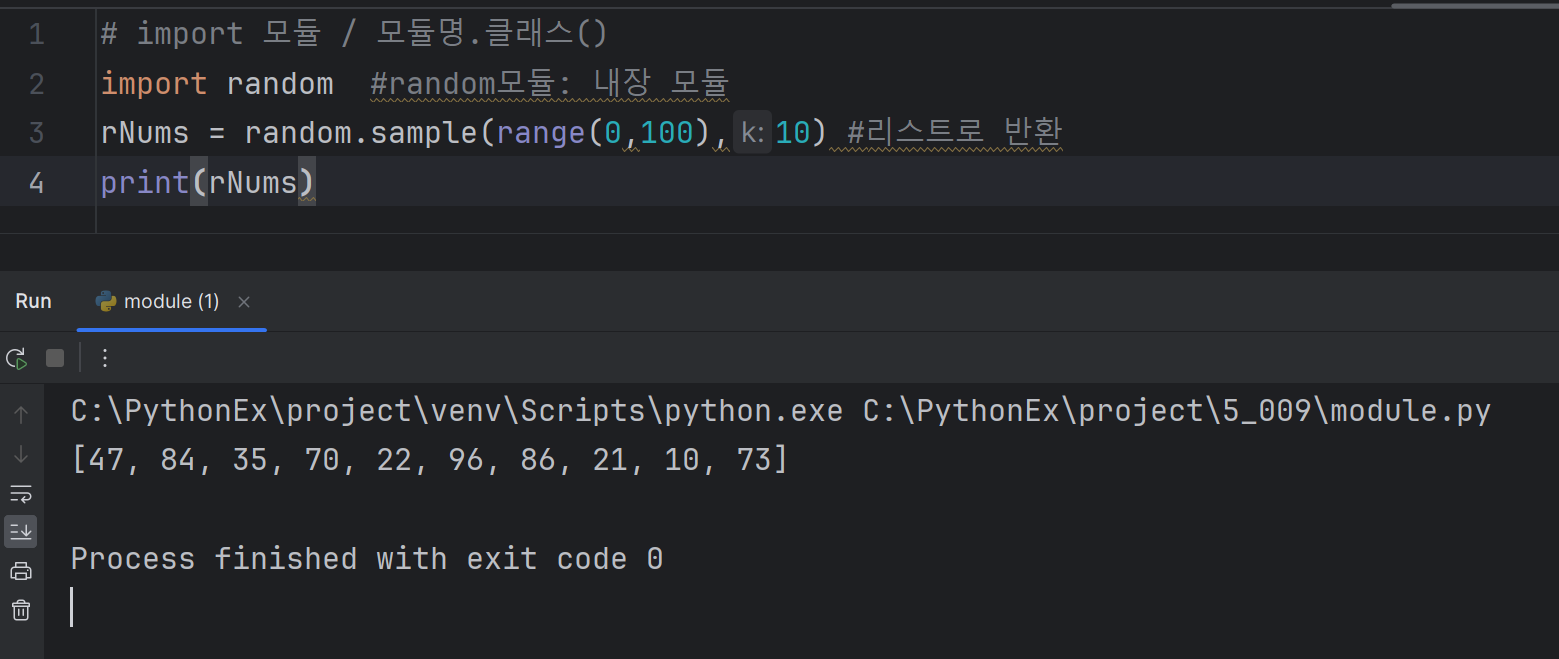This screenshot has width=1559, height=659.
Task: Click 'range' in line 3
Action: [x=541, y=133]
